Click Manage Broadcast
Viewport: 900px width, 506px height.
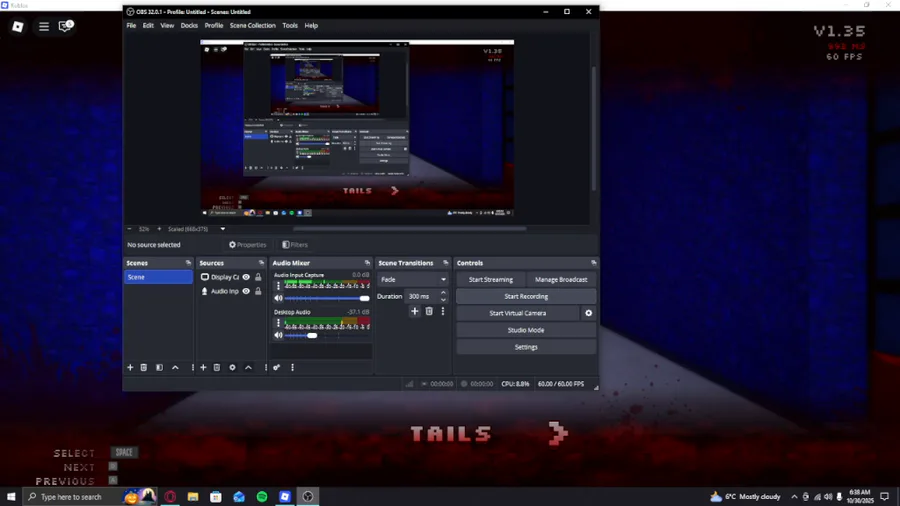click(561, 279)
